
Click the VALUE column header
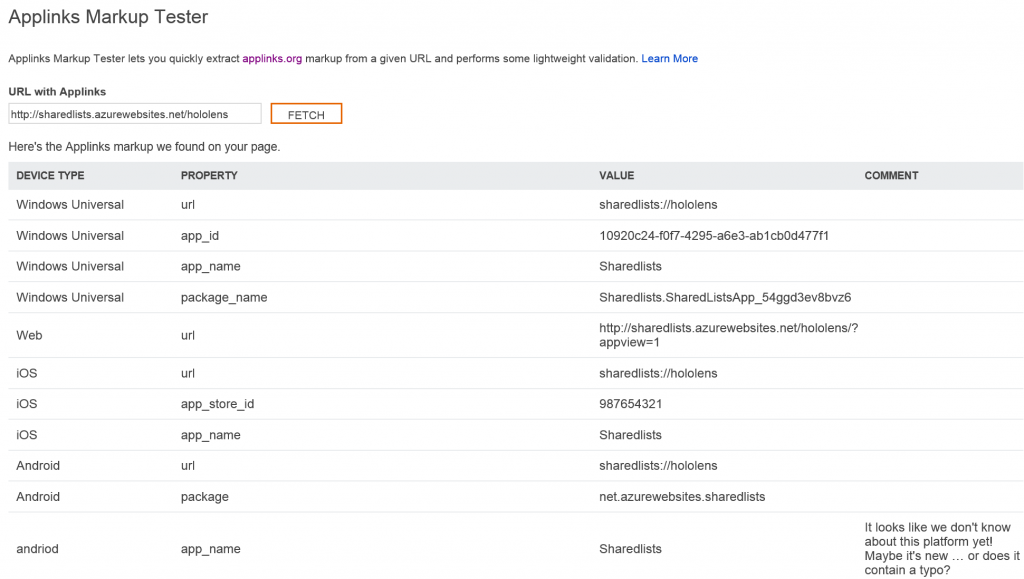pyautogui.click(x=616, y=176)
